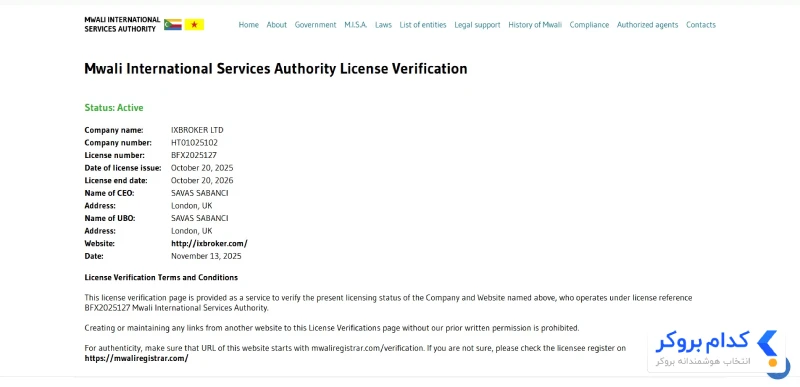Select the company name IXBROKER LTD
800x387 pixels.
click(197, 130)
